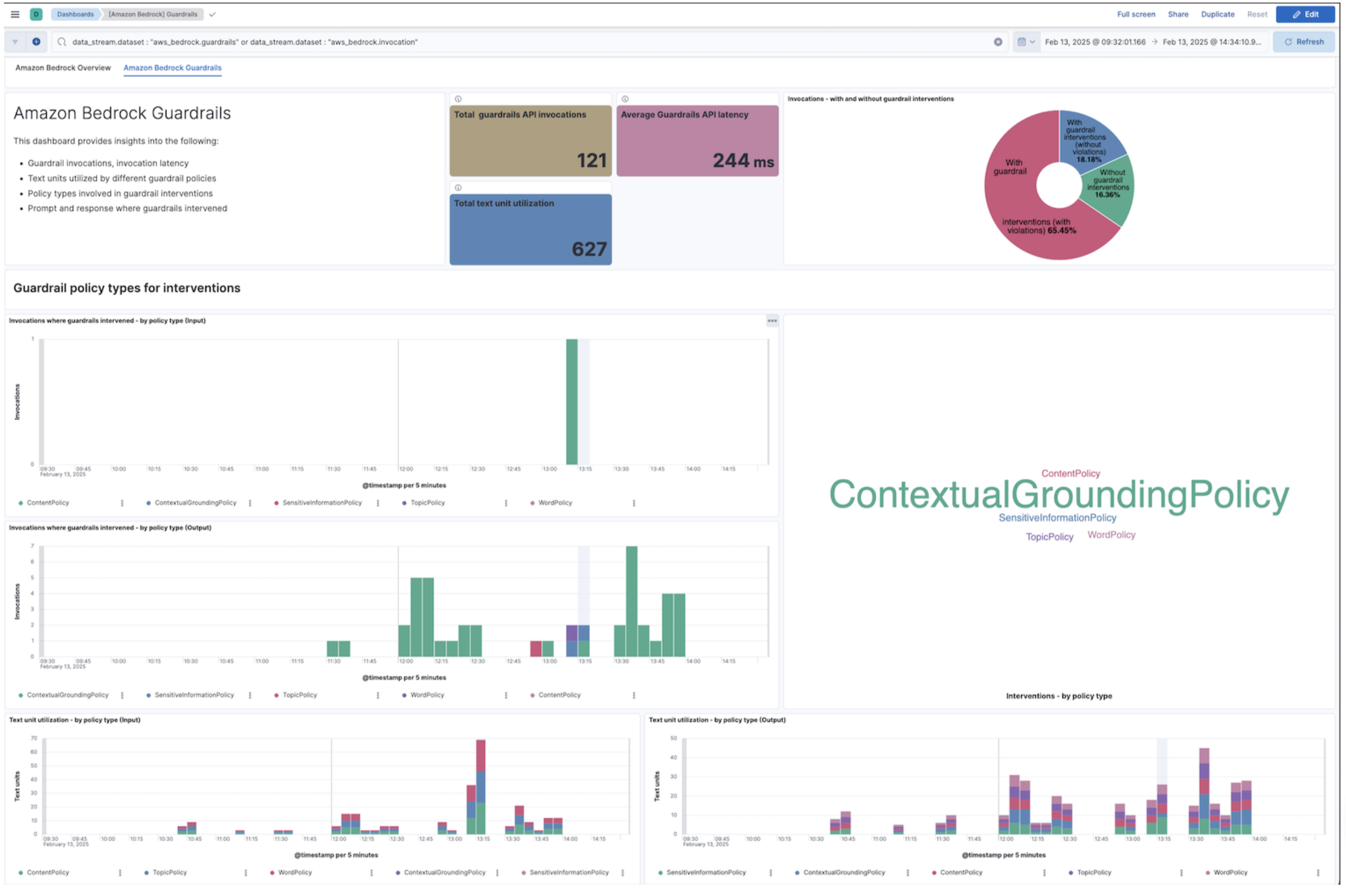Open the filters menu icon beside the query bar
Image resolution: width=1346 pixels, height=896 pixels.
(x=15, y=41)
